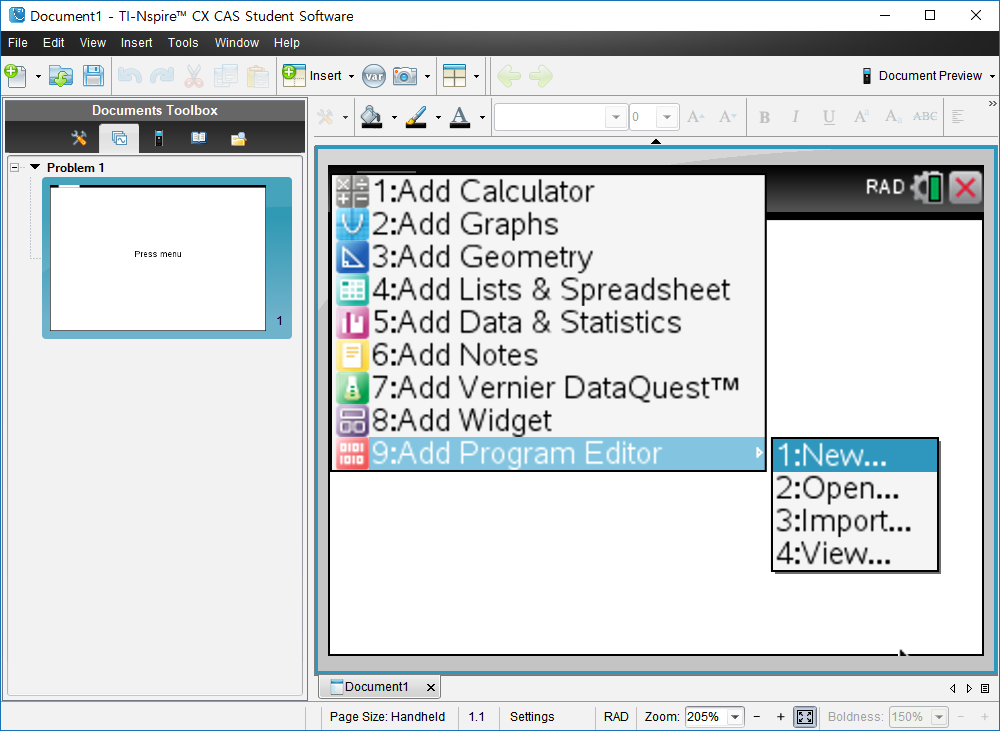Click the Undo arrow icon
Image resolution: width=1000 pixels, height=731 pixels.
coord(130,76)
